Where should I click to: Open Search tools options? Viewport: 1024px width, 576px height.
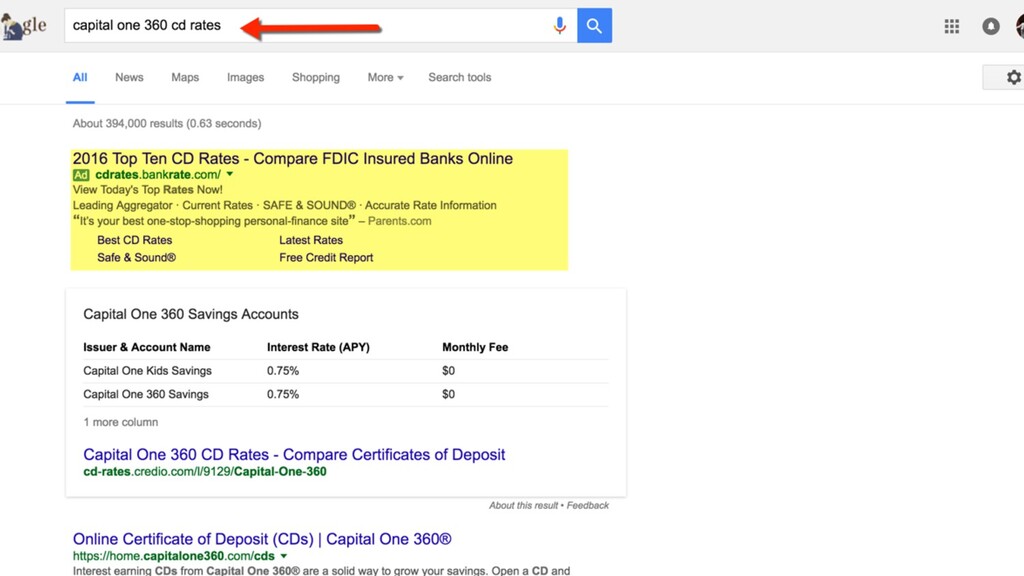point(460,77)
